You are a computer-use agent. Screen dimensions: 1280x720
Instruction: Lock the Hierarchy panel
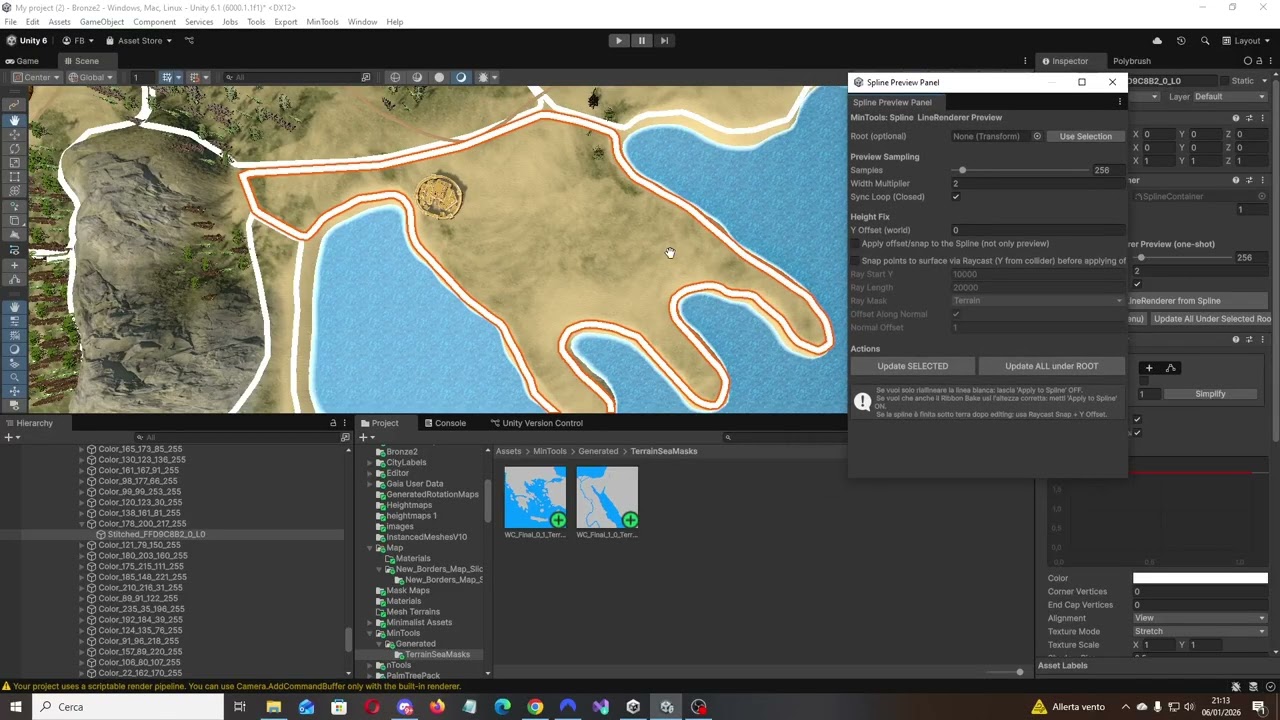tap(333, 423)
